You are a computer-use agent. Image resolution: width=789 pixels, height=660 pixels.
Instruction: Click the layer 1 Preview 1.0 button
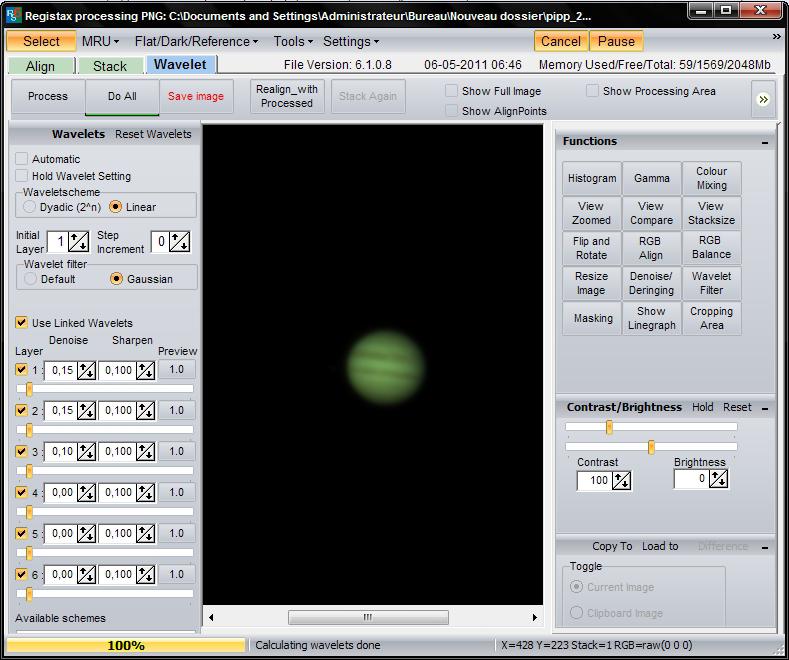click(x=177, y=370)
